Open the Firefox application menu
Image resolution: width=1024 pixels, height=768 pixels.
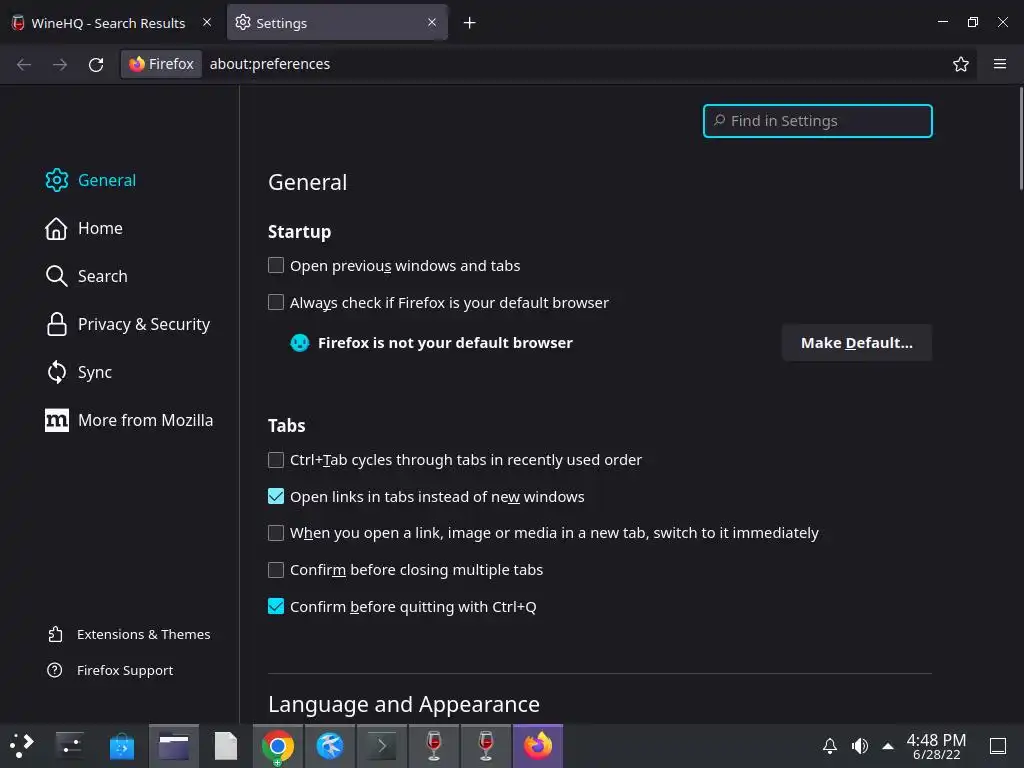click(x=1000, y=64)
